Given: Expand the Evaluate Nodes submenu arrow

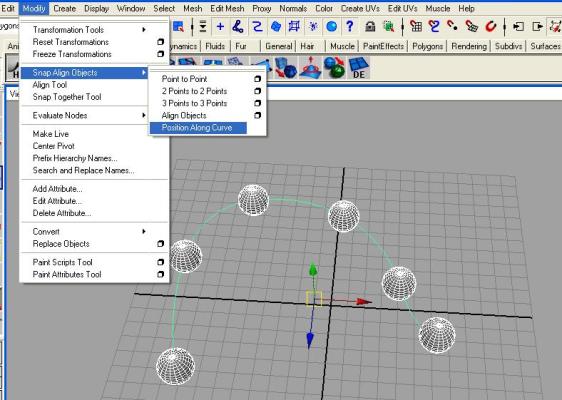Looking at the screenshot, I should coord(144,115).
